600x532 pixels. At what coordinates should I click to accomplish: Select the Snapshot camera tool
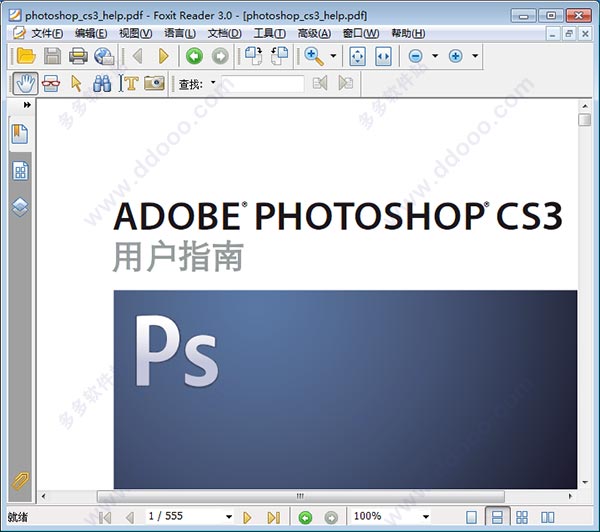pyautogui.click(x=154, y=83)
